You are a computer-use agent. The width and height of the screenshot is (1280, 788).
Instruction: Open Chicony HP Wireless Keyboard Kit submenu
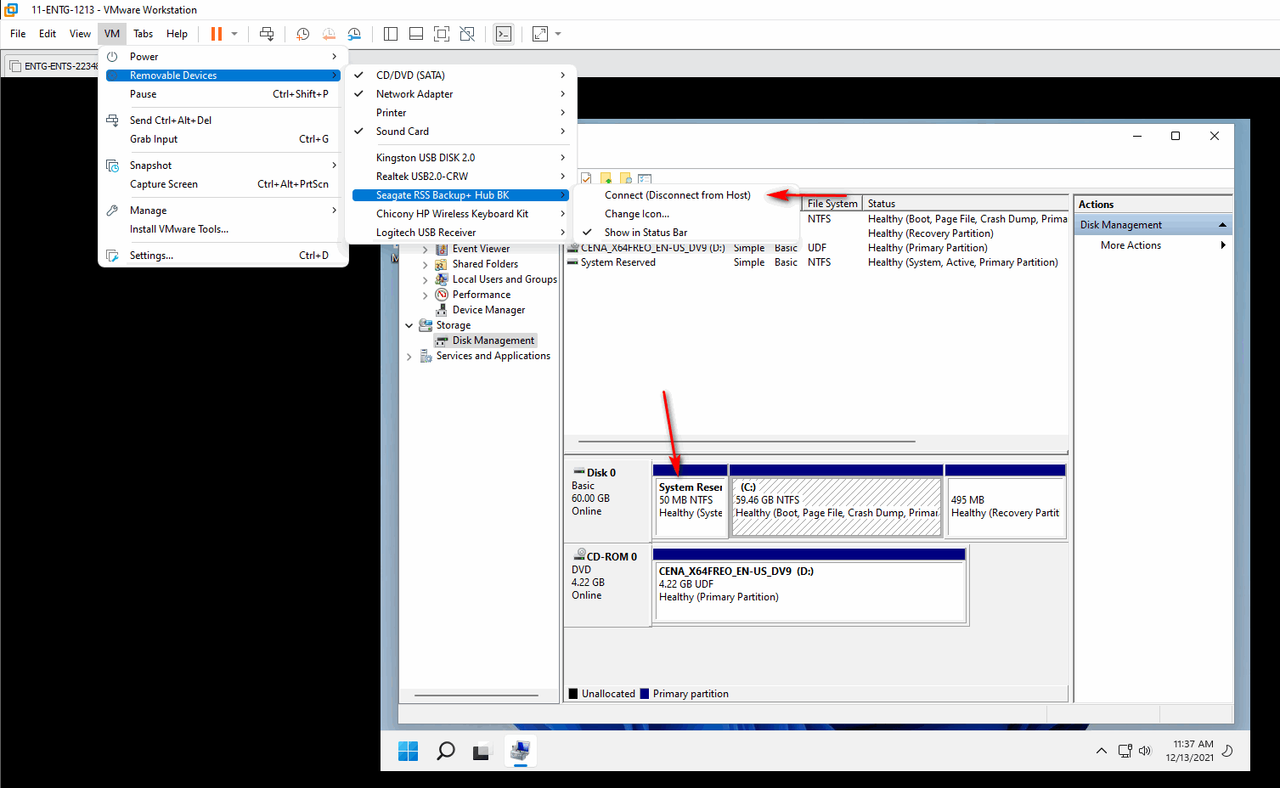coord(461,213)
